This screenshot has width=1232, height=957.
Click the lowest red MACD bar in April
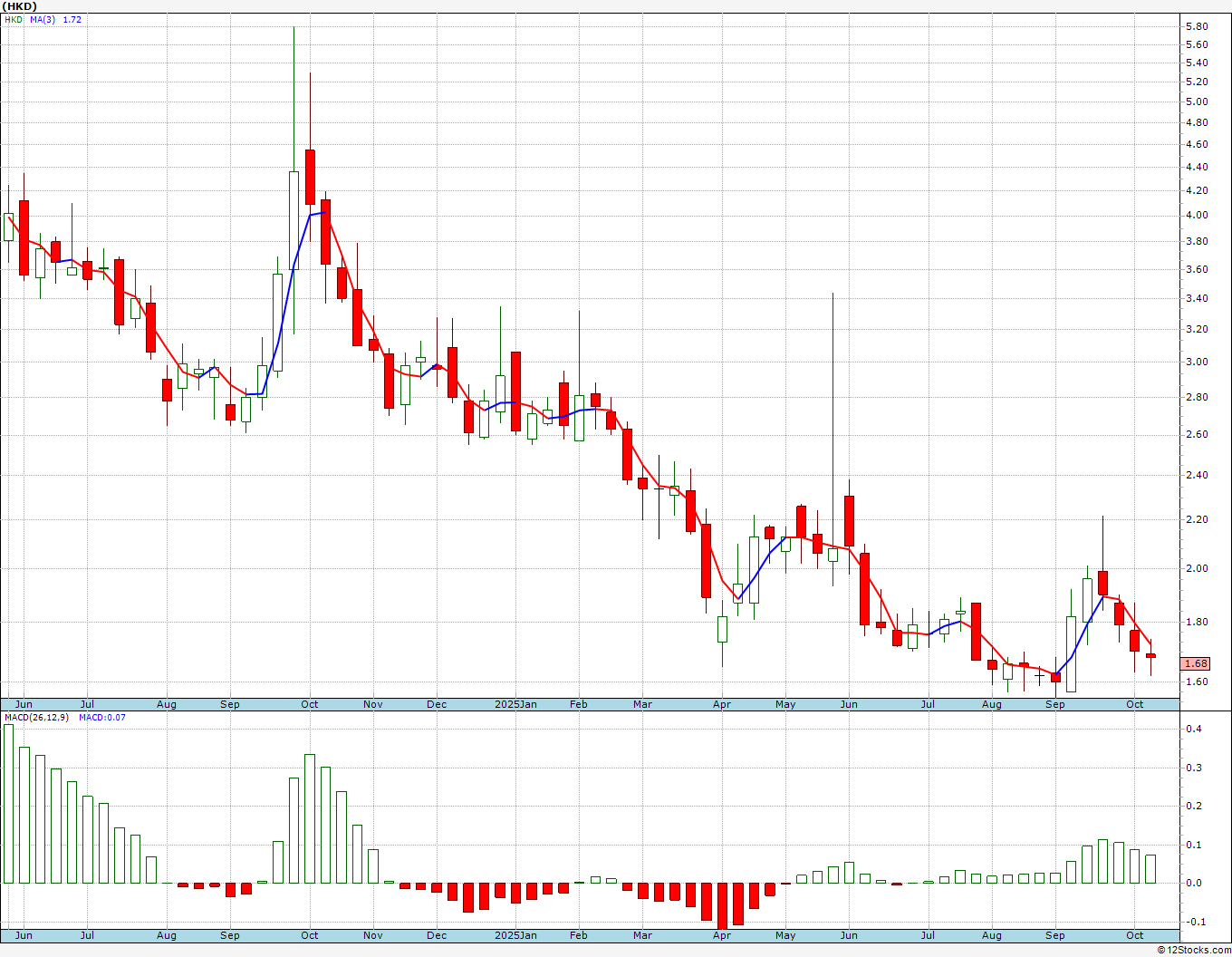[722, 905]
